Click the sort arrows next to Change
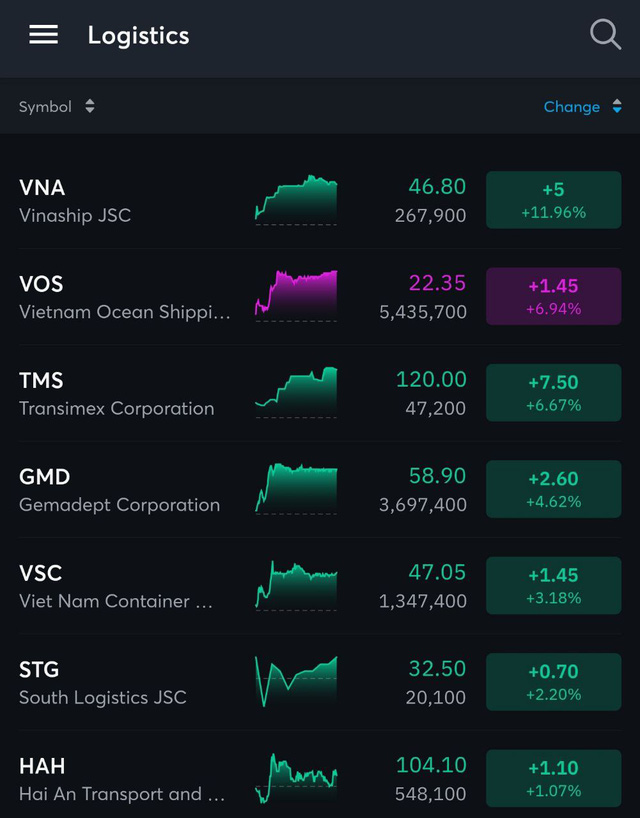 617,107
